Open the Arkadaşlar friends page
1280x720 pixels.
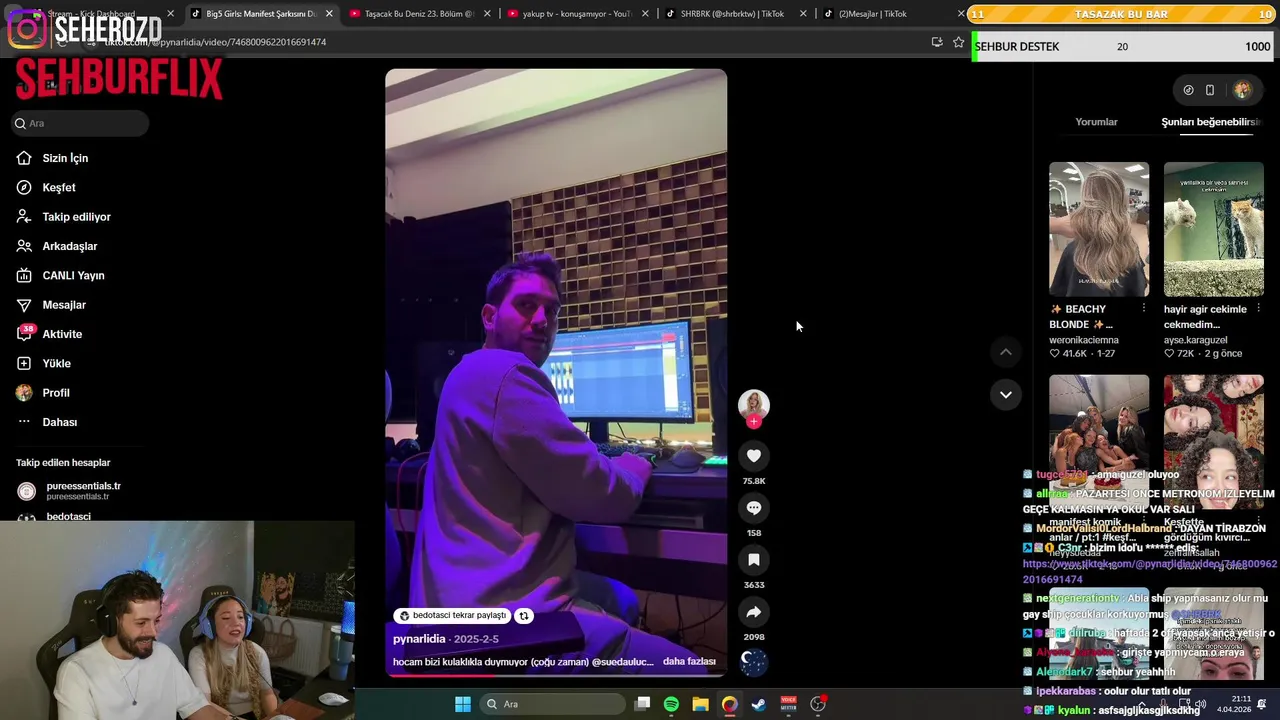[69, 246]
